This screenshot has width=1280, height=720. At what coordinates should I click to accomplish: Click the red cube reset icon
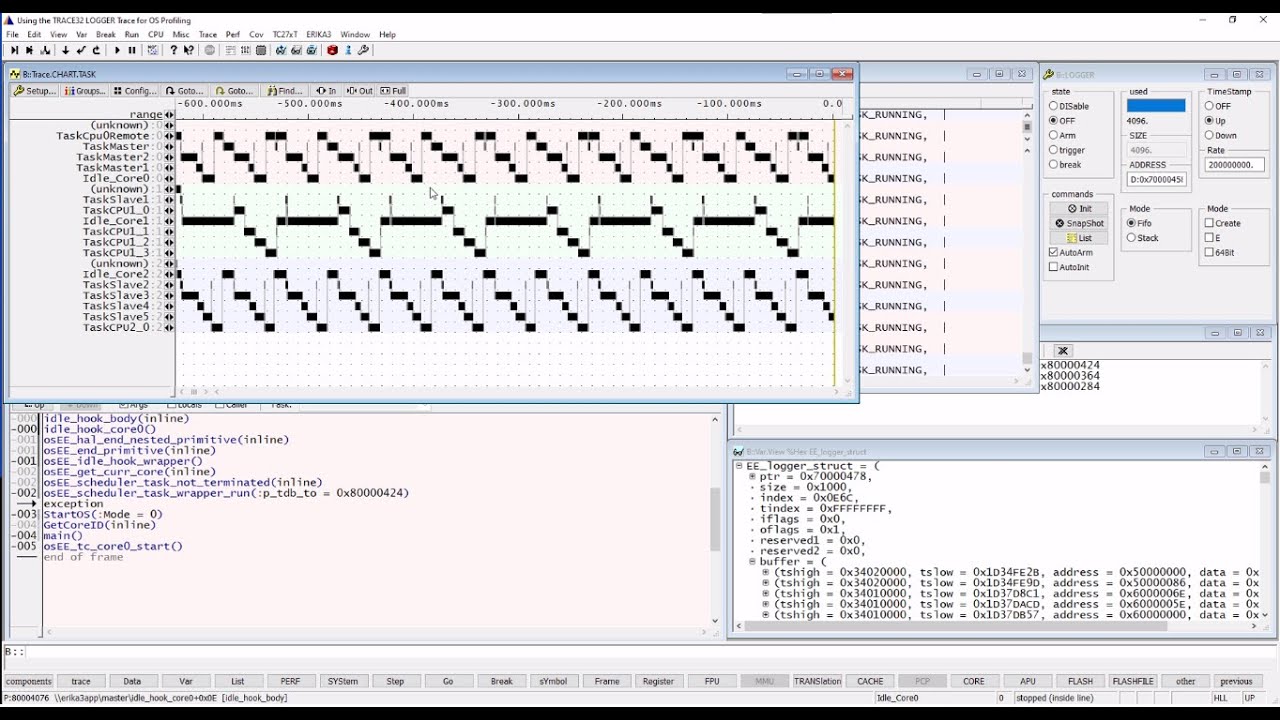coord(333,50)
